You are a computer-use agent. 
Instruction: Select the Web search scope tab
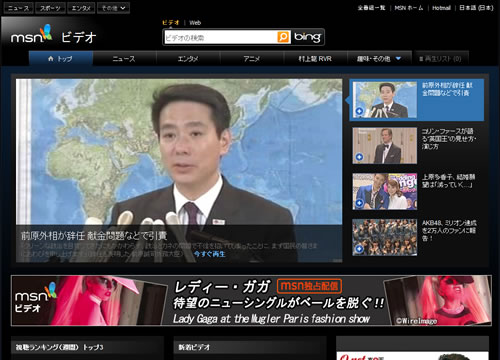tap(195, 23)
